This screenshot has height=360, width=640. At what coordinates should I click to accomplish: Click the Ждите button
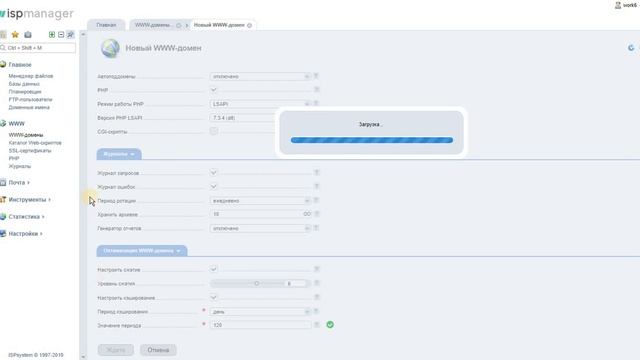coord(116,350)
